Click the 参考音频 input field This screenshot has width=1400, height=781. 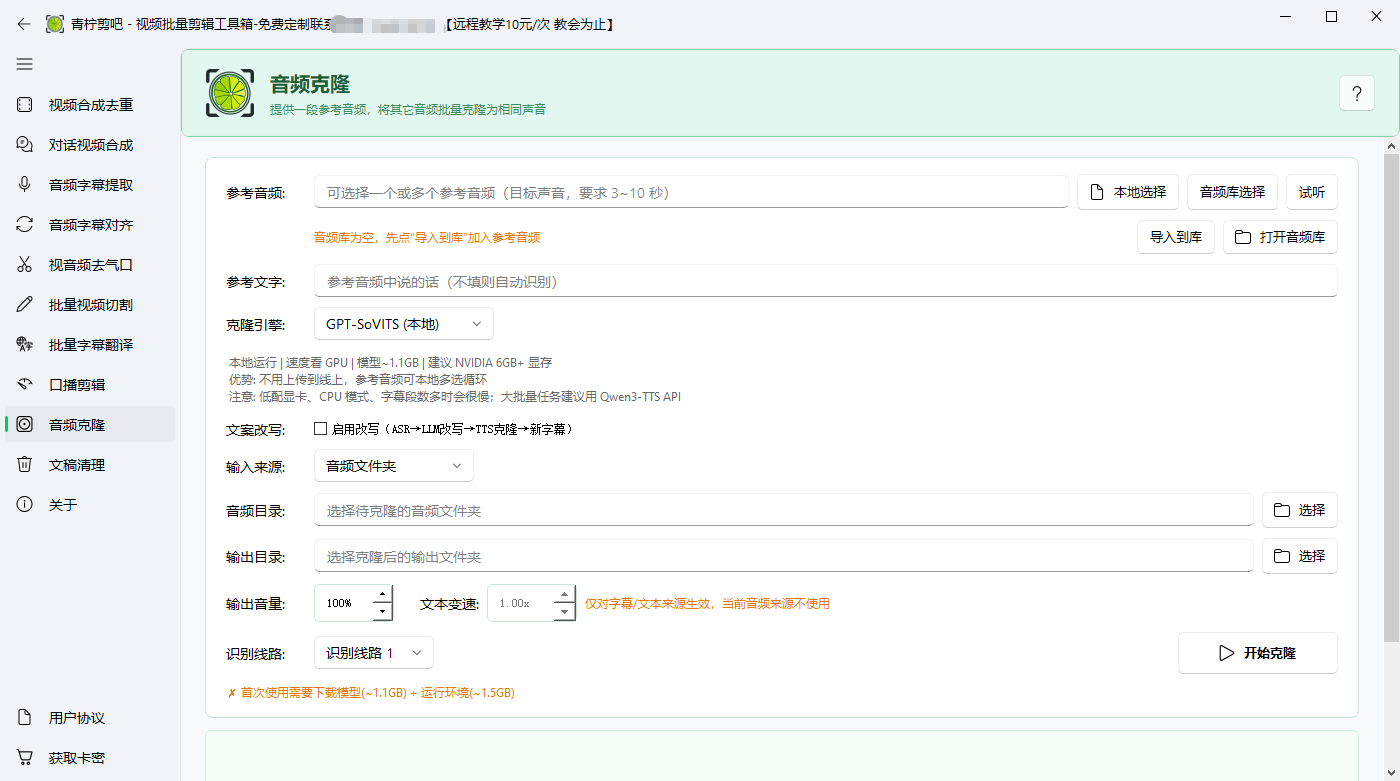click(x=691, y=192)
